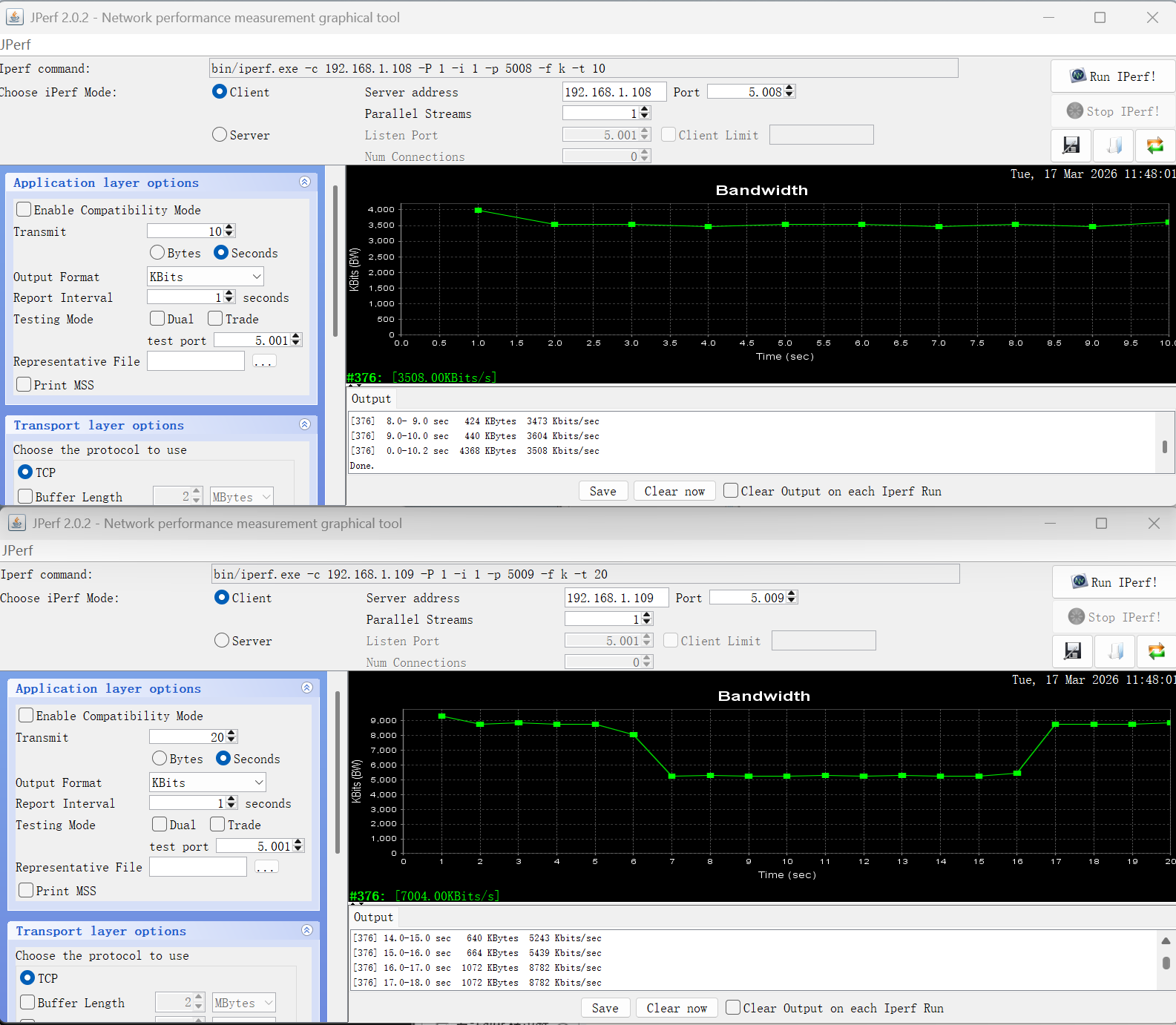
Task: Click server address field 192.168.1.108
Action: click(614, 92)
